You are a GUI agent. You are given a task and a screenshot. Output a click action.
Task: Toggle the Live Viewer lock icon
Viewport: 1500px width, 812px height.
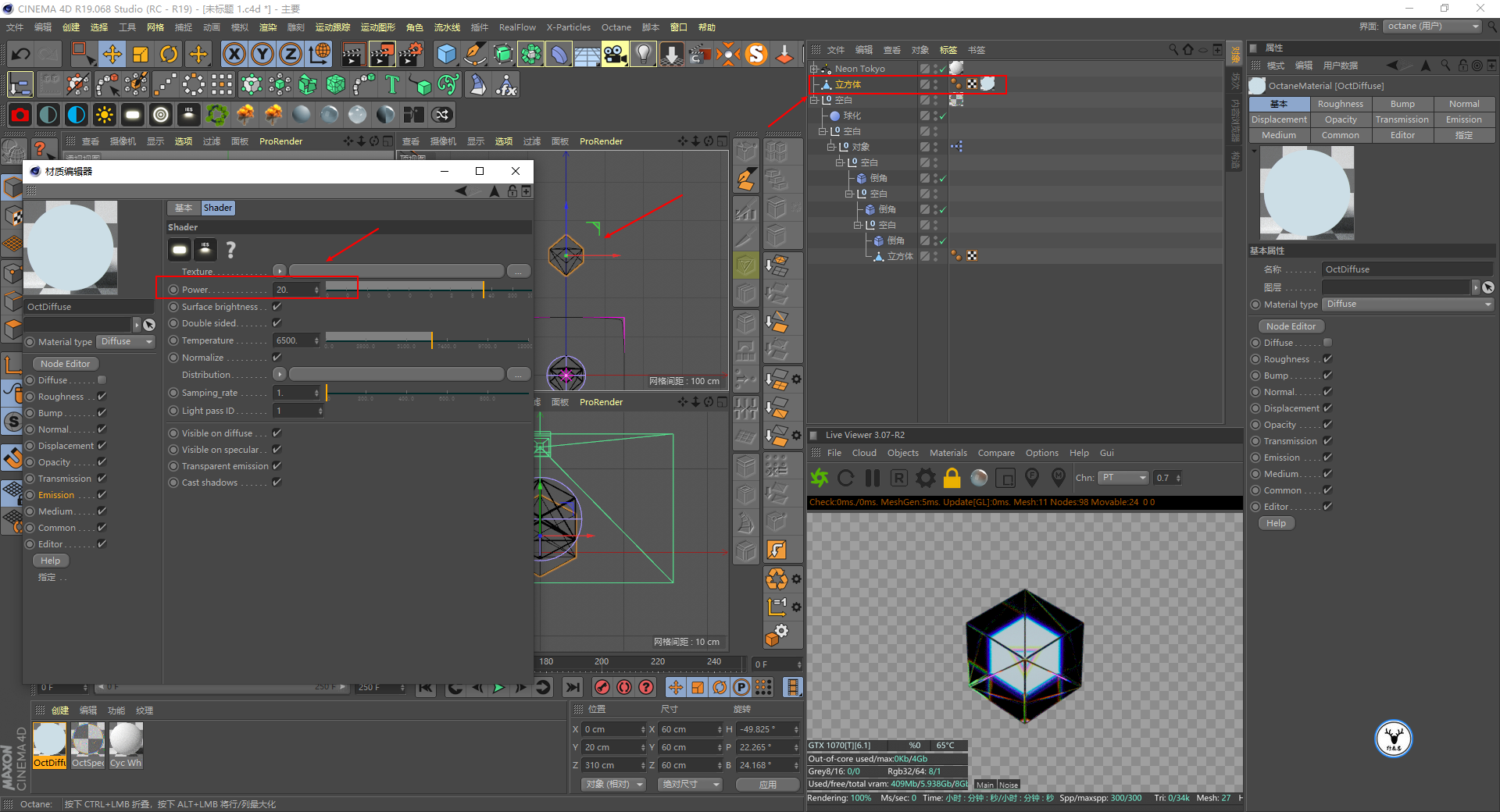coord(952,477)
